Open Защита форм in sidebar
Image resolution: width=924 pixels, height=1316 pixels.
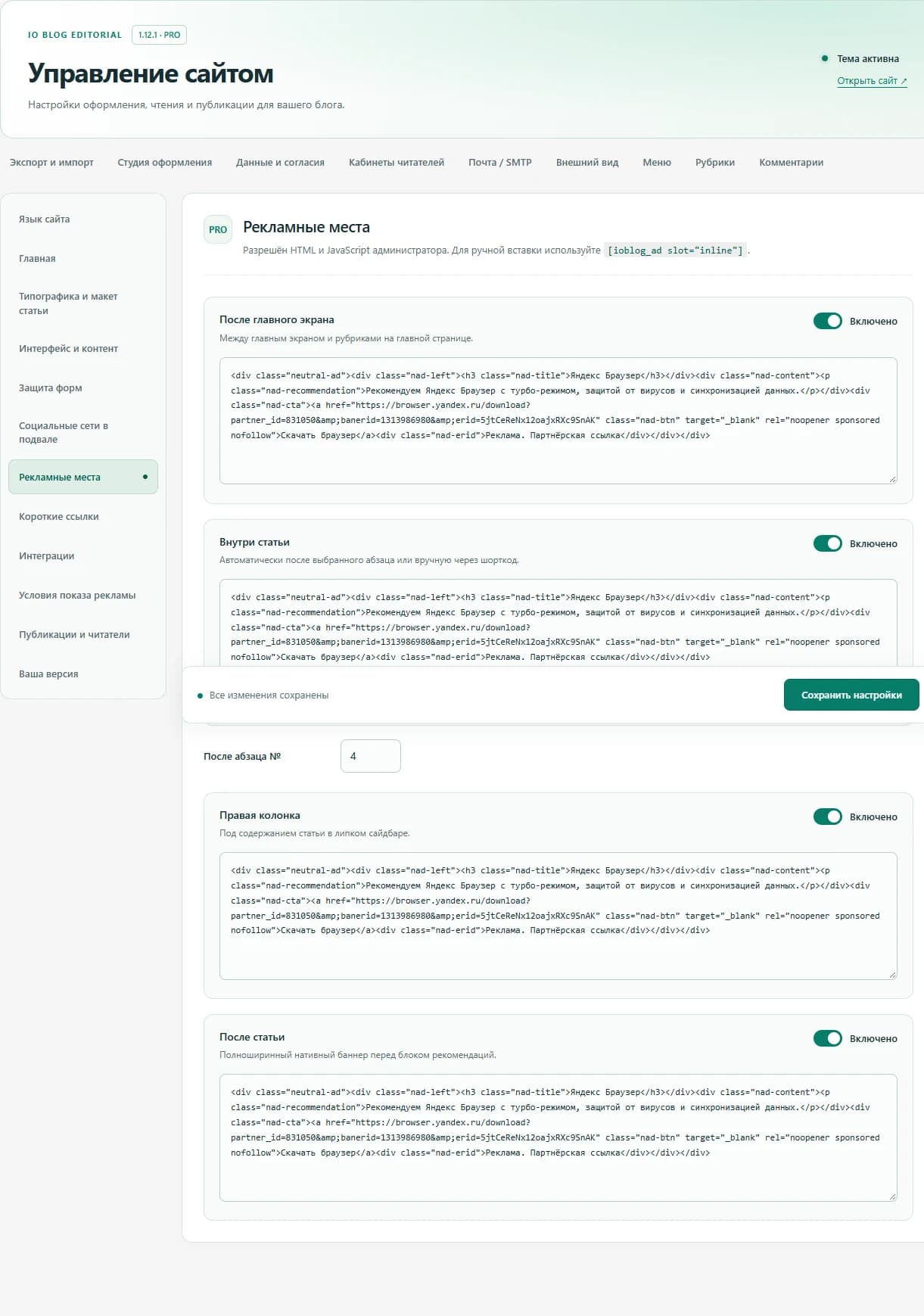pos(83,388)
